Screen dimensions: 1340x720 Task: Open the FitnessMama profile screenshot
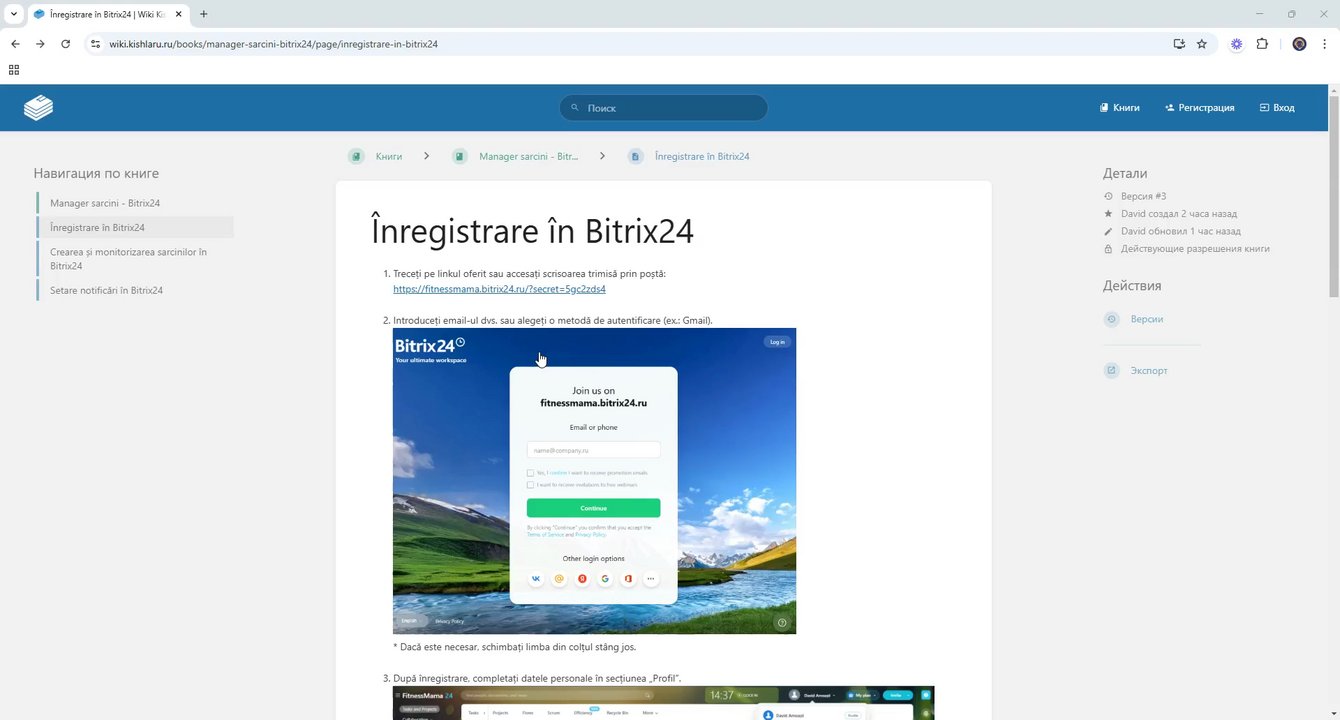[663, 703]
